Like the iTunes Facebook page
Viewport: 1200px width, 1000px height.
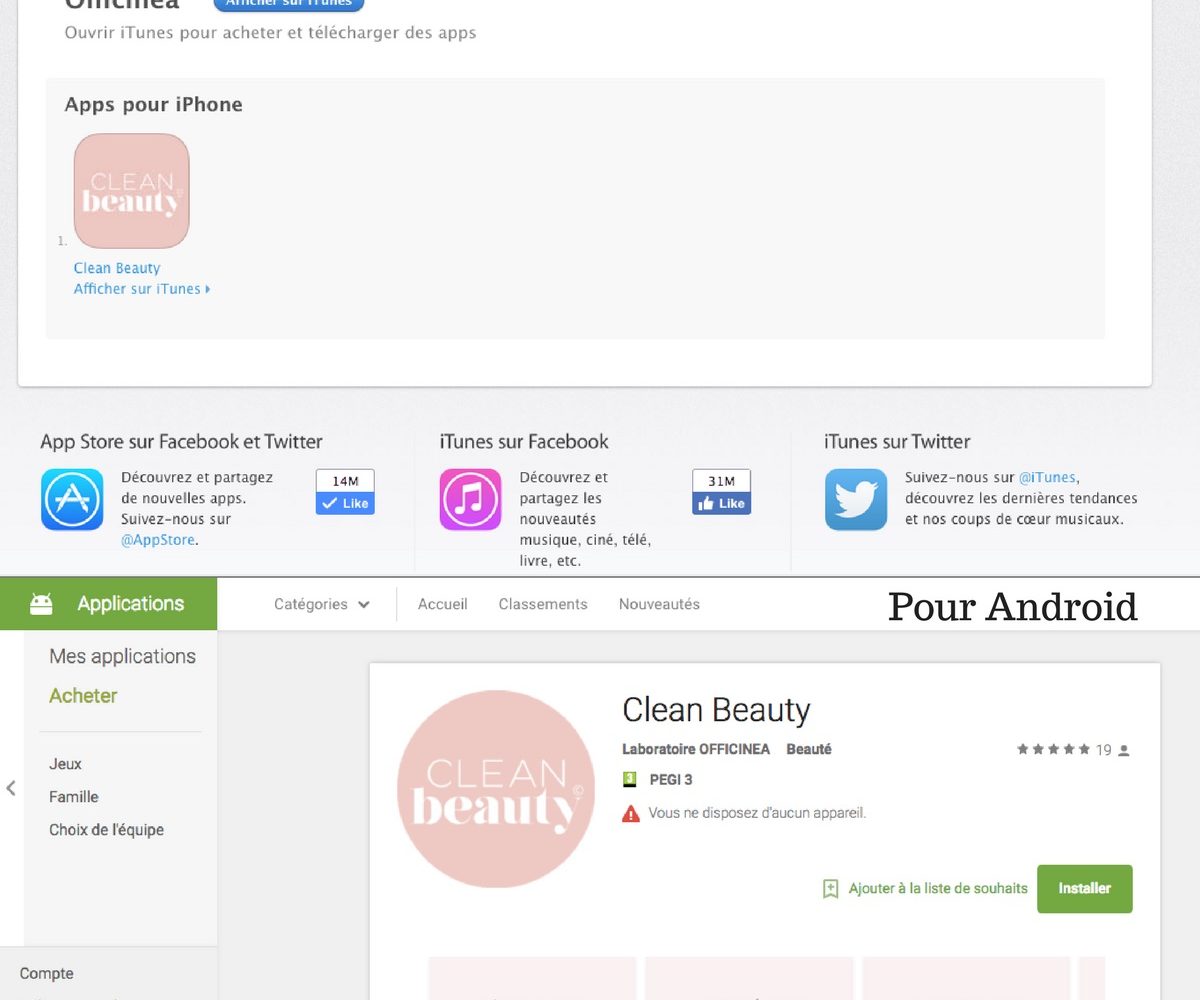click(x=721, y=504)
